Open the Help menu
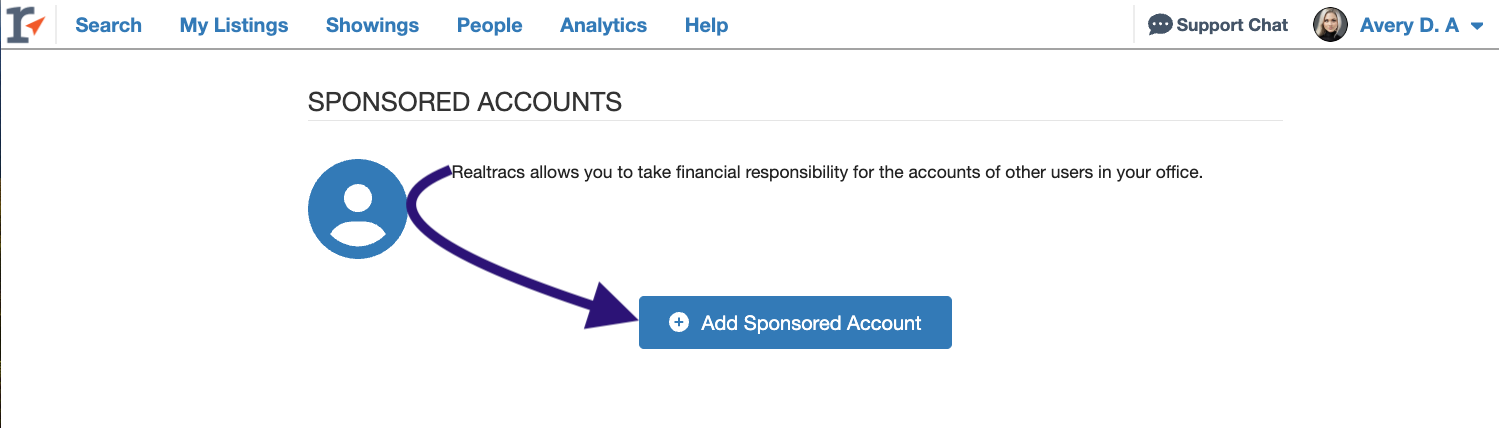 tap(706, 25)
